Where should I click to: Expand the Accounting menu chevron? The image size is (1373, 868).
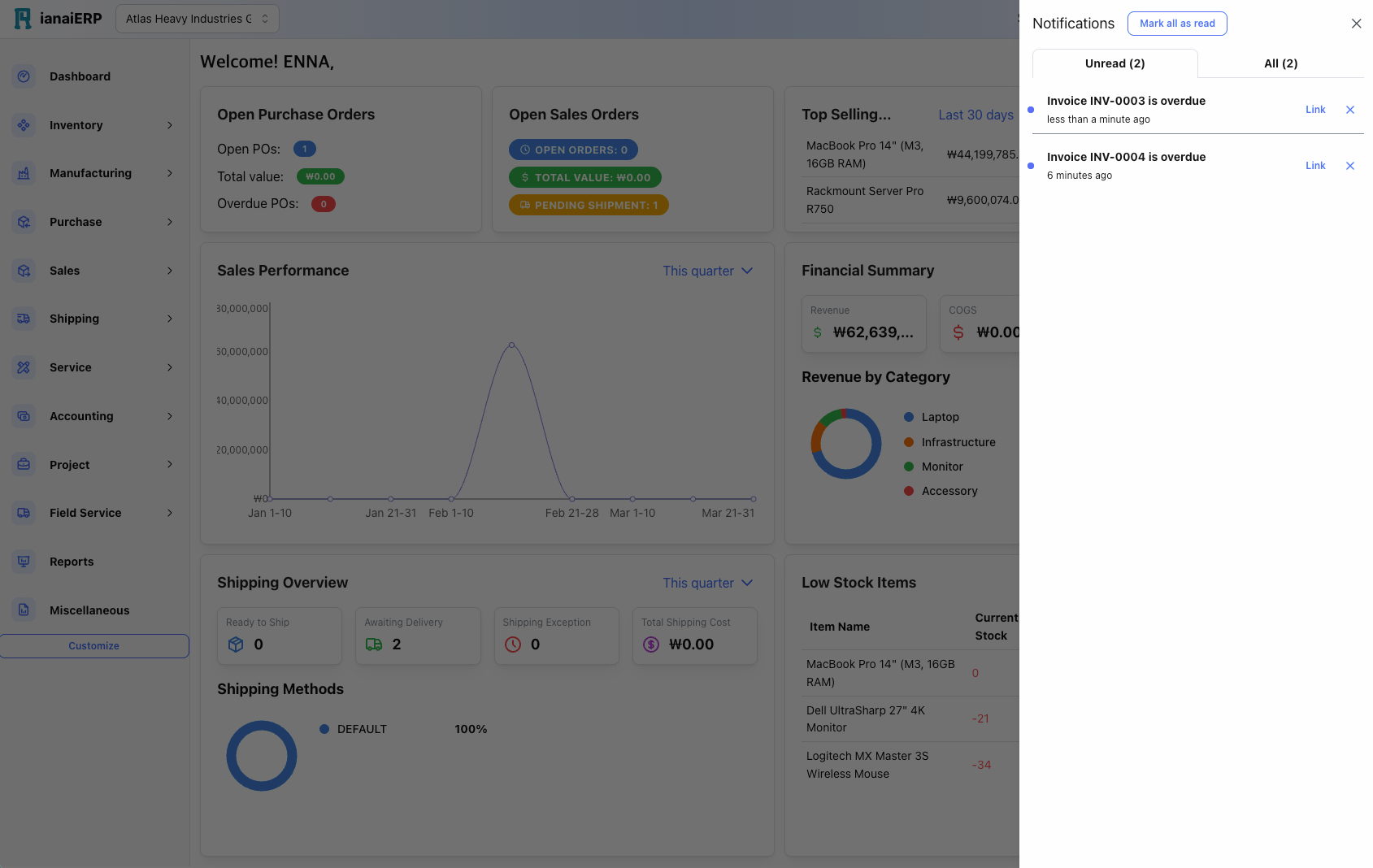click(170, 416)
